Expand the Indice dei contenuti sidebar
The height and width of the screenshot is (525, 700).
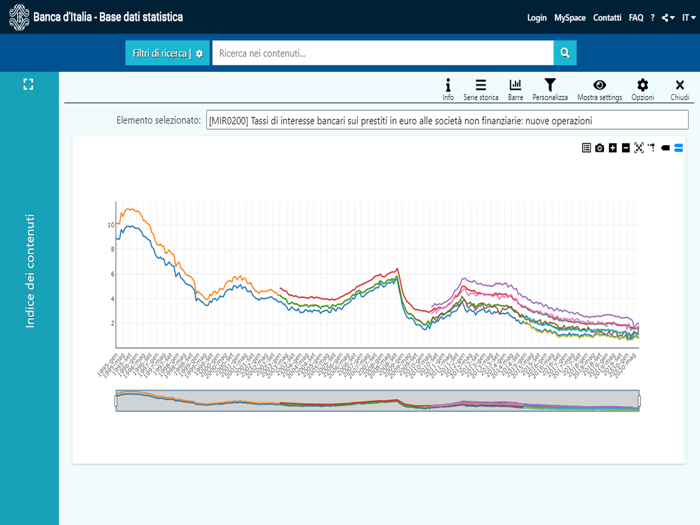pyautogui.click(x=29, y=271)
